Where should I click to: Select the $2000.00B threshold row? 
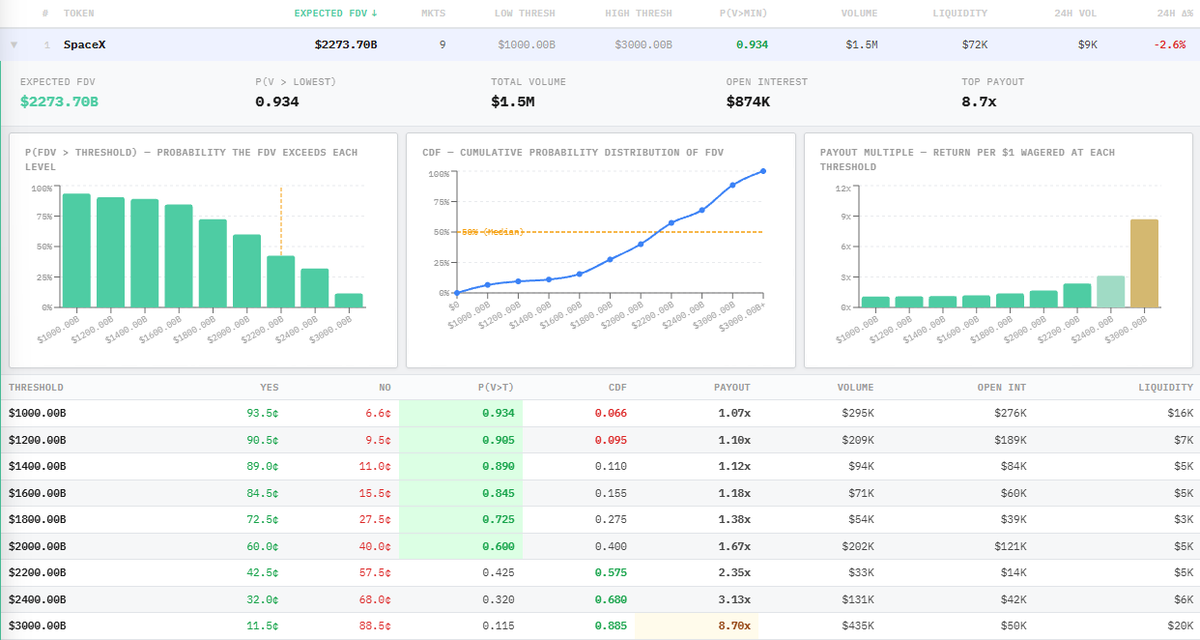click(600, 546)
